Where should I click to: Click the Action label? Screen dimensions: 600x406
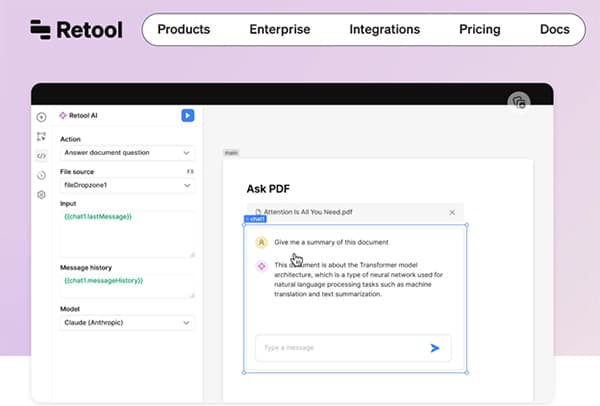click(x=70, y=139)
